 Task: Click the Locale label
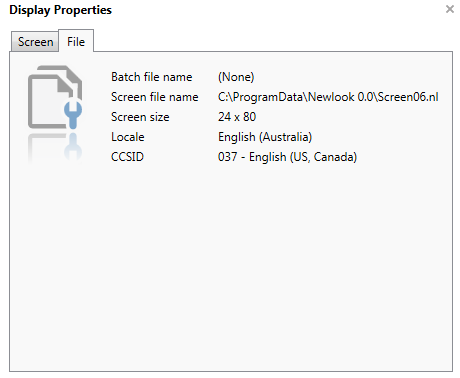(128, 137)
